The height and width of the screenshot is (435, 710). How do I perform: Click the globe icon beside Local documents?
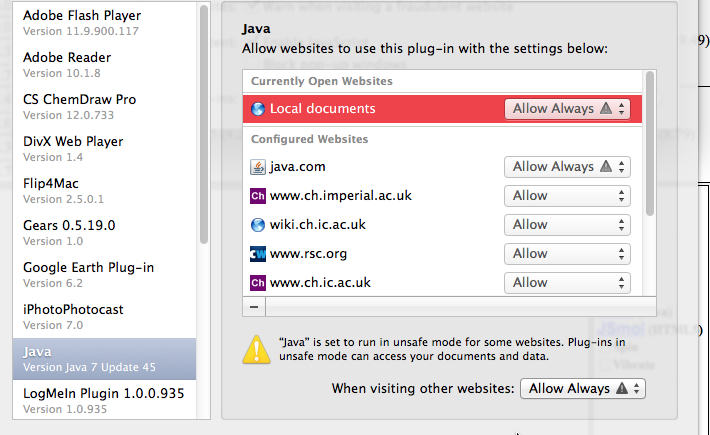point(258,109)
